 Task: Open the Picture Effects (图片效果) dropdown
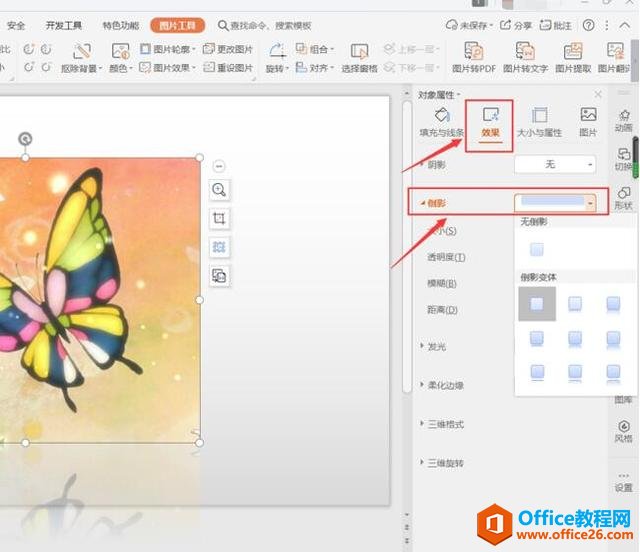point(168,67)
